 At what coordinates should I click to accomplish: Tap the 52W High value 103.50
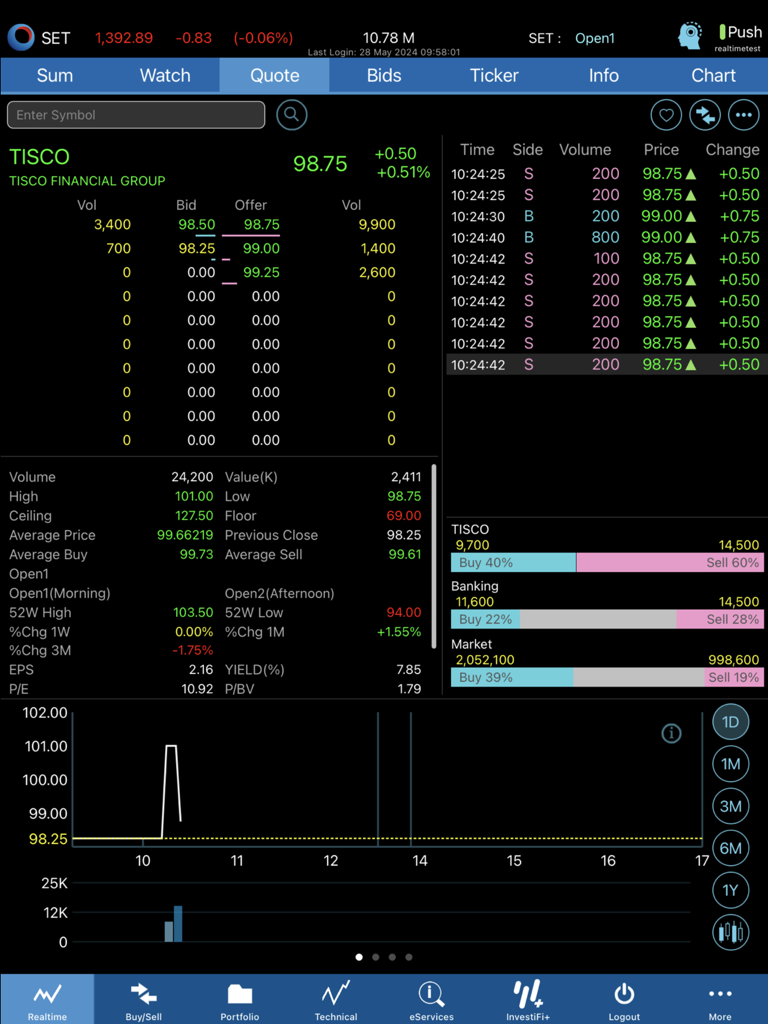click(x=193, y=613)
